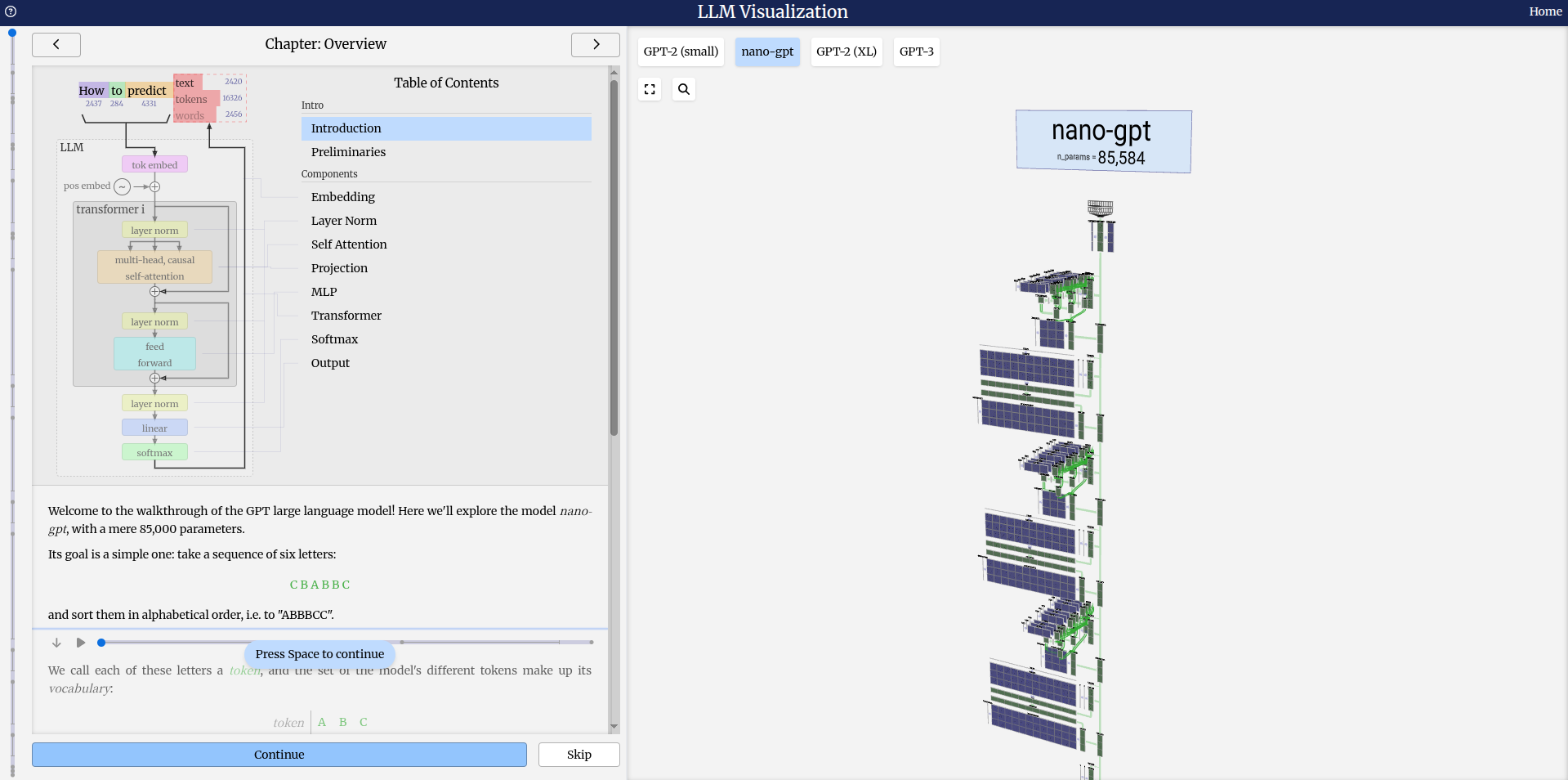Screen dimensions: 1568x780
Task: Open Transformer chapter entry
Action: (x=446, y=316)
